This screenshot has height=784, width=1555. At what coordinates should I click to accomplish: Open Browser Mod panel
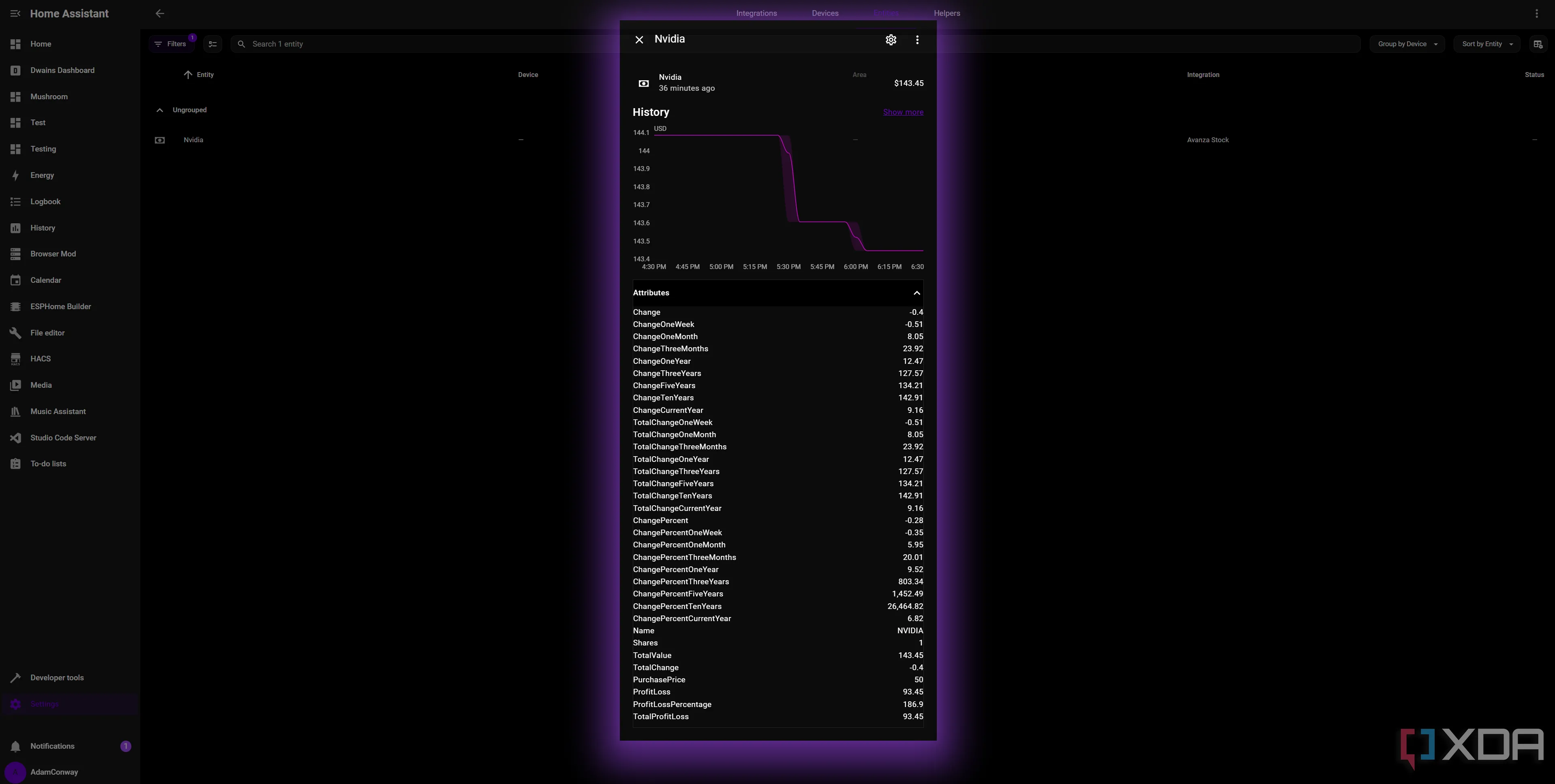(70, 254)
